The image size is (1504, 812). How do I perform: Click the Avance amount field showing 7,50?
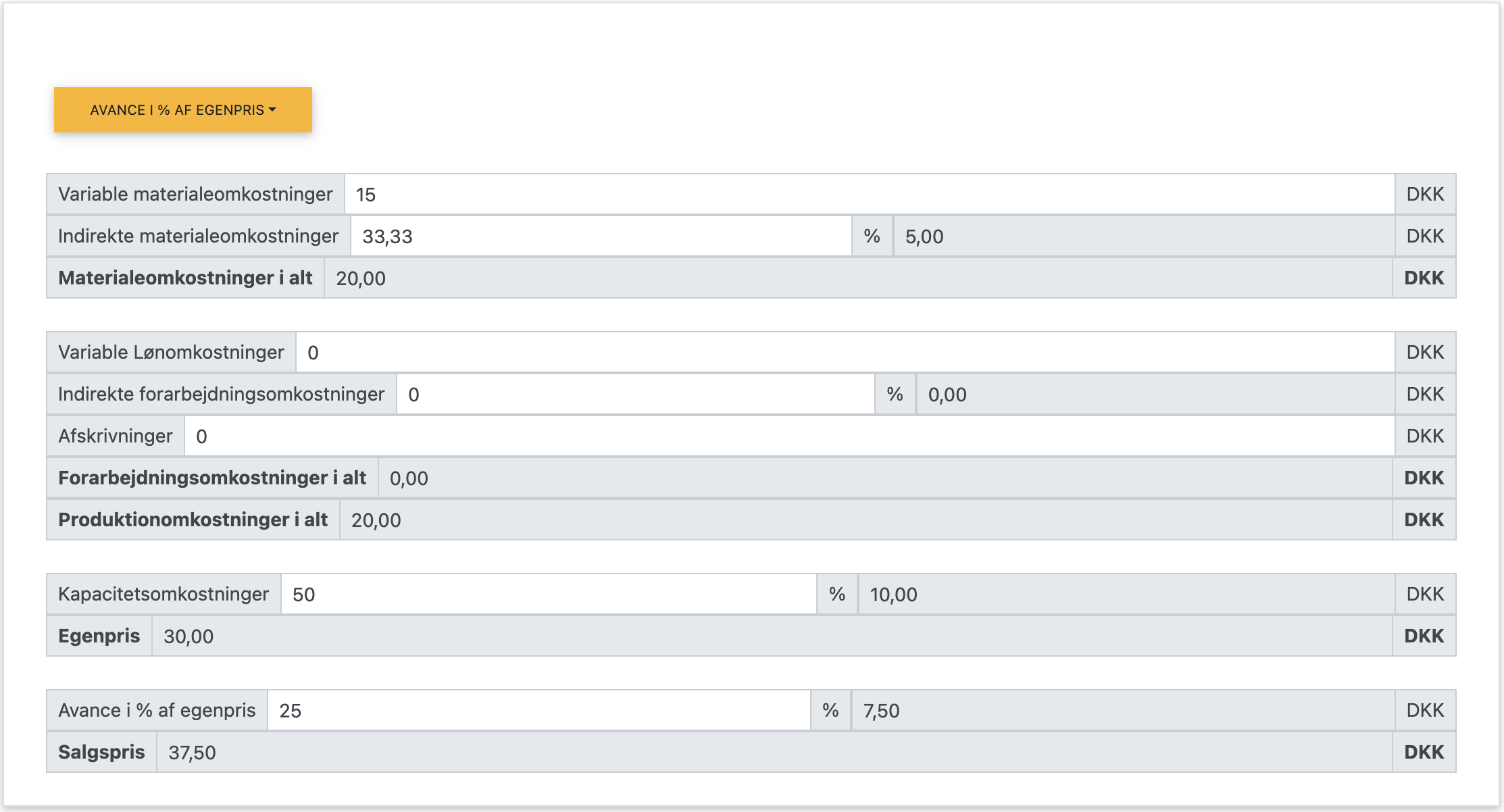point(1122,711)
